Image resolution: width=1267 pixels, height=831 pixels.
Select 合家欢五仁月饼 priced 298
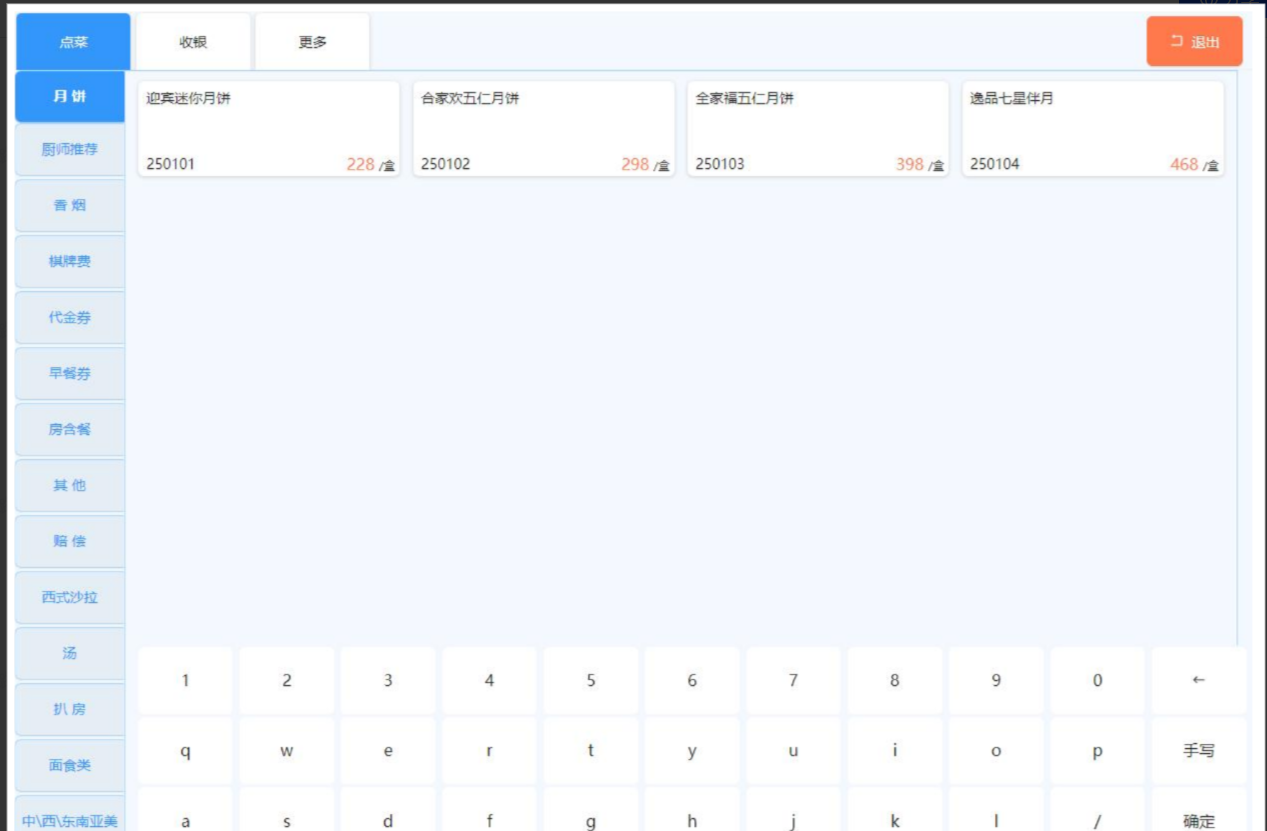coord(543,130)
